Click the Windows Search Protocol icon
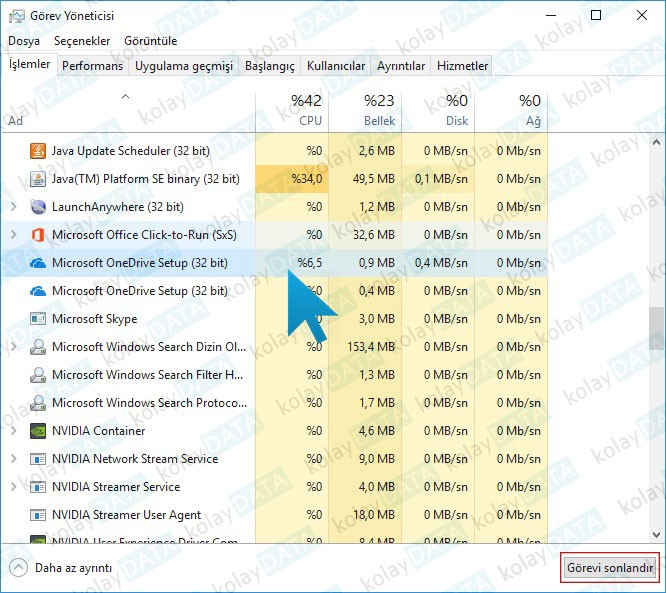The height and width of the screenshot is (593, 666). coord(38,403)
